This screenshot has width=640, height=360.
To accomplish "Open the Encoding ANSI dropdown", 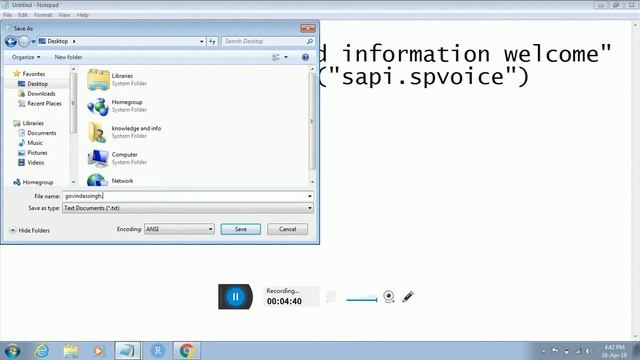I will [179, 229].
